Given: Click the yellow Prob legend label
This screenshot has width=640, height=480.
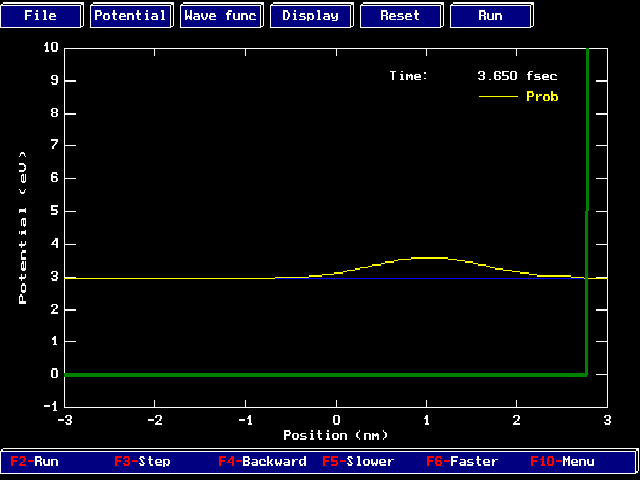Looking at the screenshot, I should (542, 97).
